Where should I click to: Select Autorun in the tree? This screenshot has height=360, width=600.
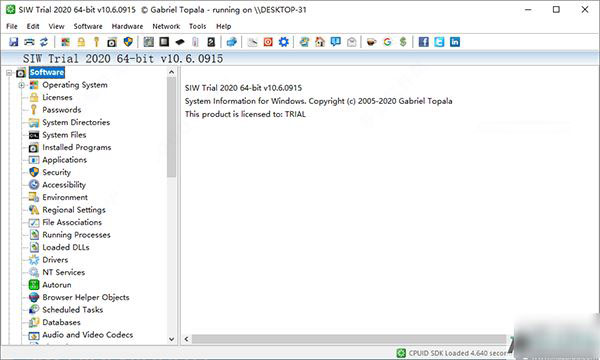click(57, 285)
